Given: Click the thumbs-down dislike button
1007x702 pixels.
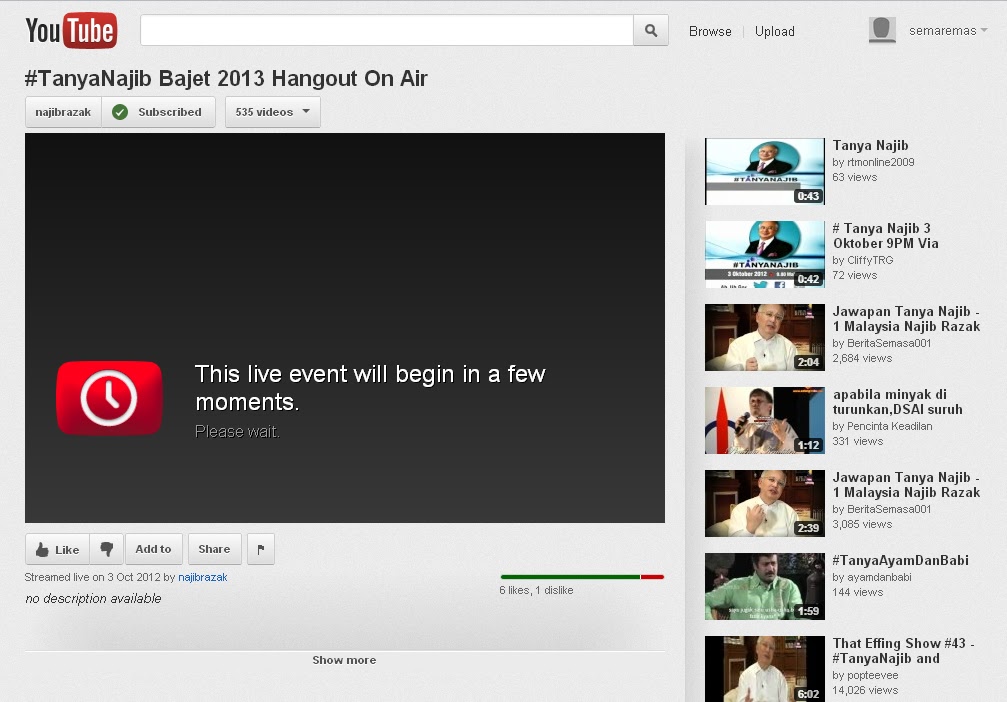Looking at the screenshot, I should (x=107, y=549).
